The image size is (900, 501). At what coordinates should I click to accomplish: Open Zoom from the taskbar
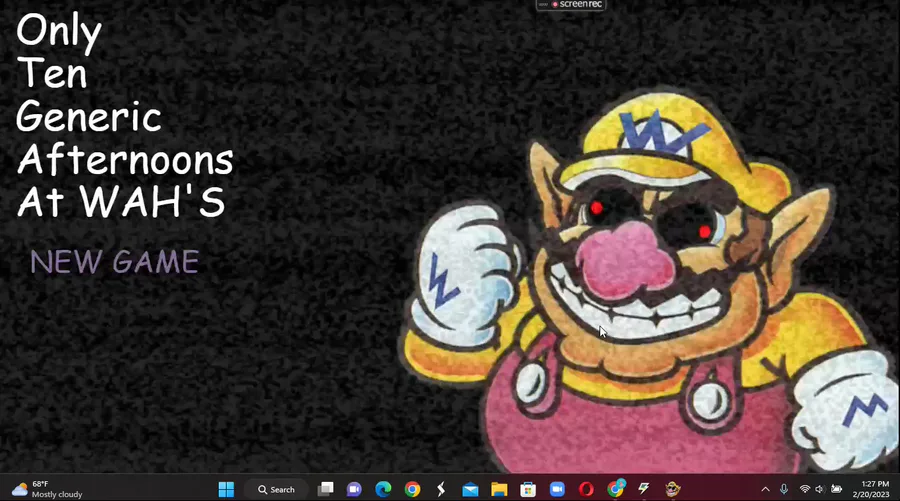tap(557, 490)
